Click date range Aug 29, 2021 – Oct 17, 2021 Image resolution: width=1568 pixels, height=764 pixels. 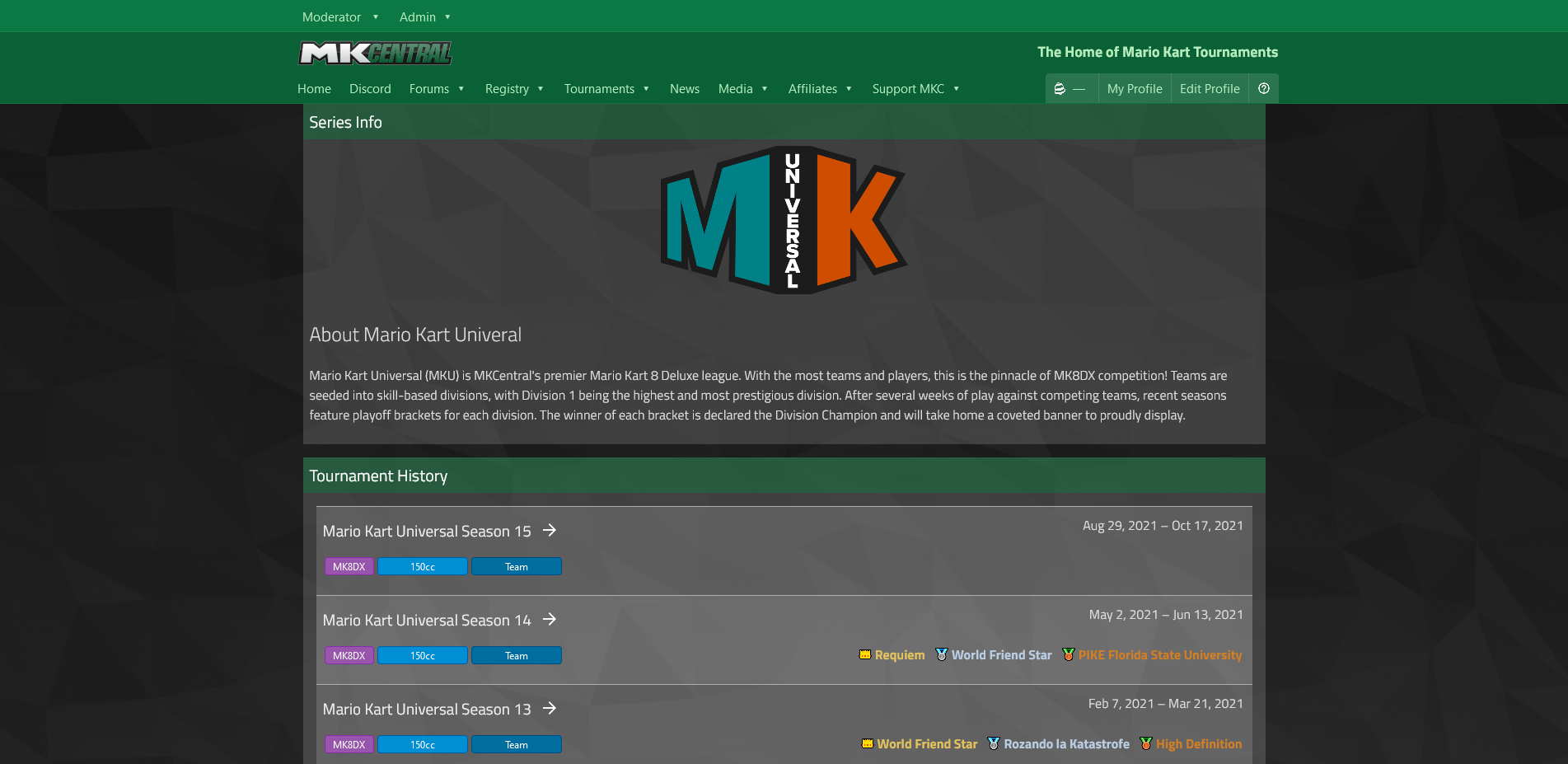point(1163,526)
